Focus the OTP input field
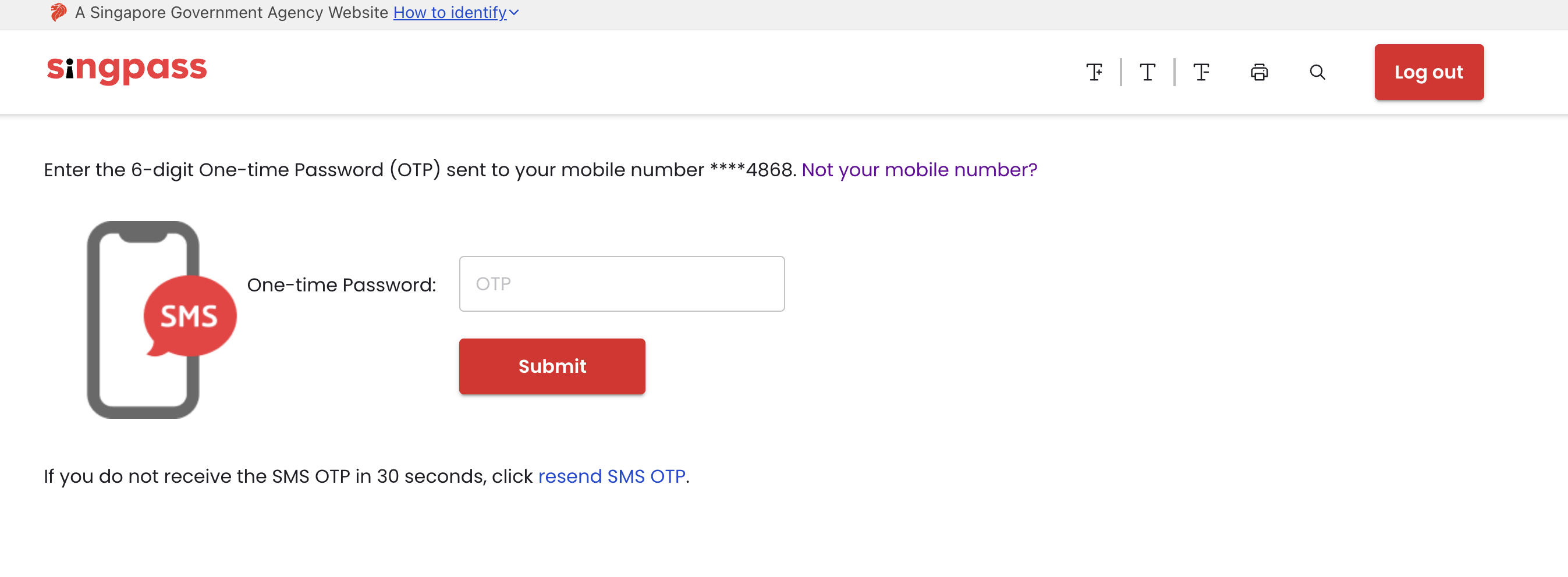The image size is (1568, 577). coord(622,284)
